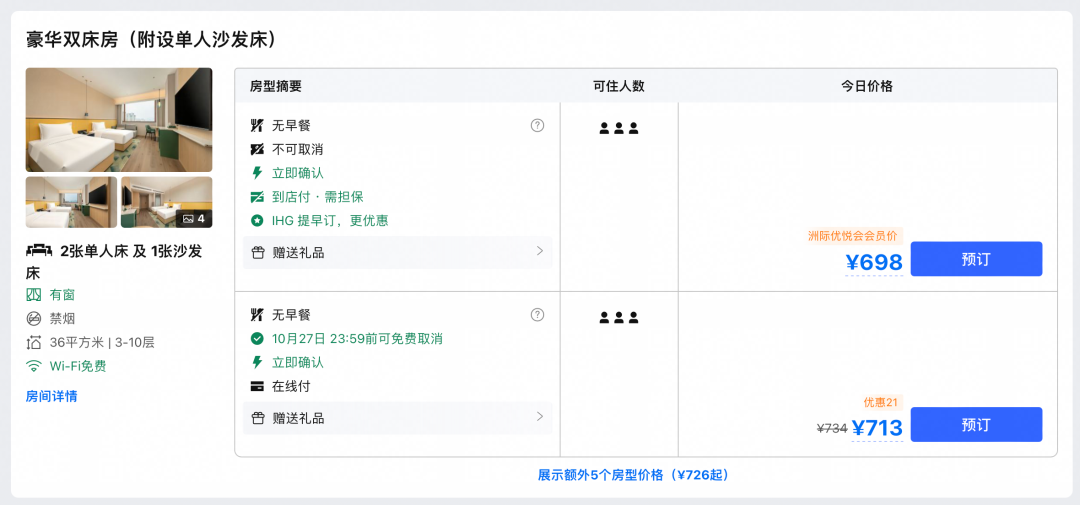Book the ¥713 free-cancellation room
1080x505 pixels.
[976, 424]
